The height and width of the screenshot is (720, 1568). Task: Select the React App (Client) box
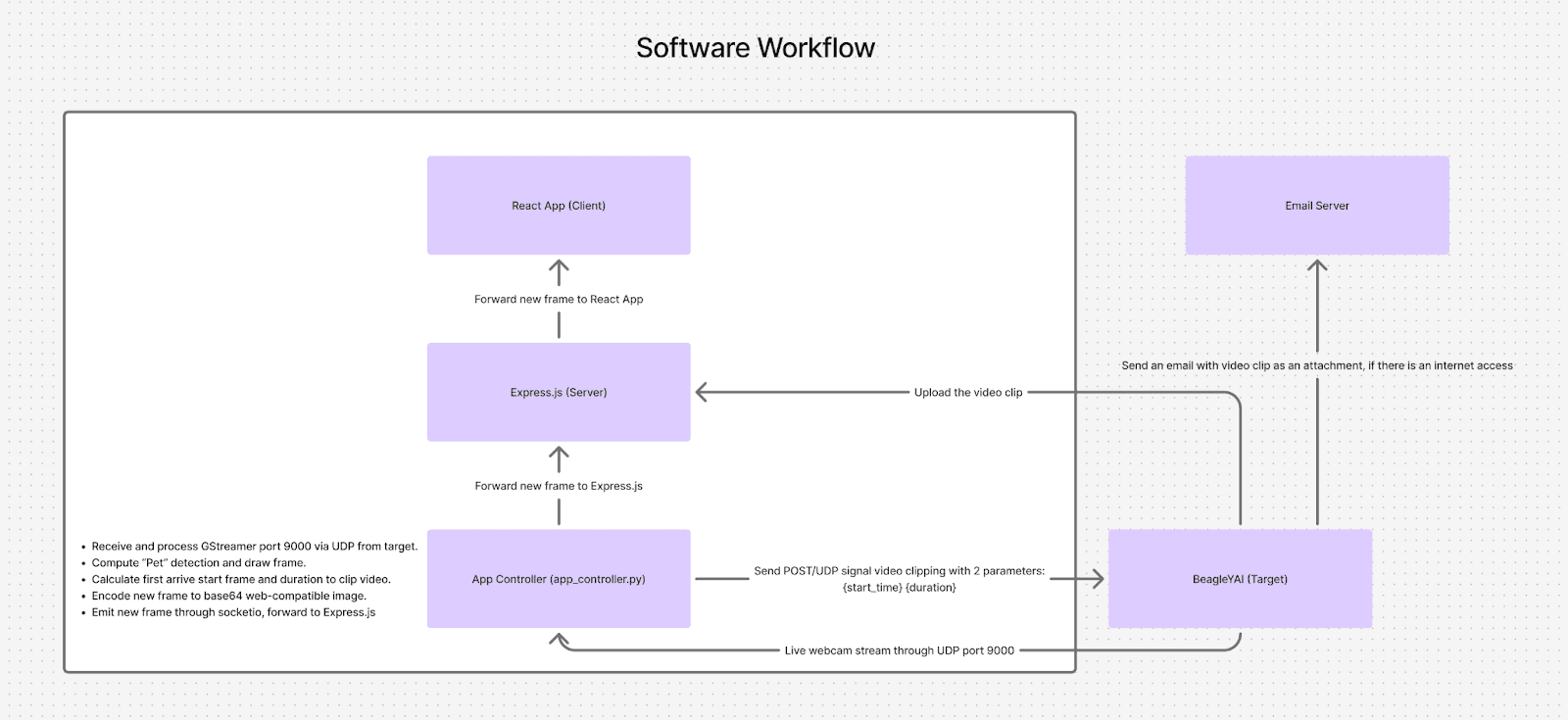pos(559,206)
